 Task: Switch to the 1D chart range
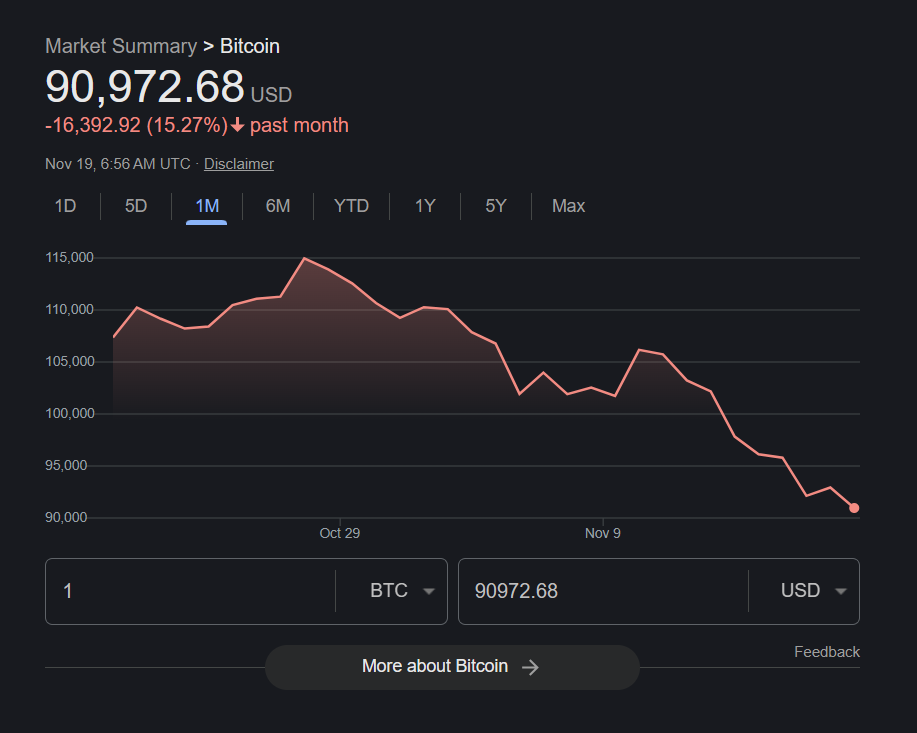(65, 206)
